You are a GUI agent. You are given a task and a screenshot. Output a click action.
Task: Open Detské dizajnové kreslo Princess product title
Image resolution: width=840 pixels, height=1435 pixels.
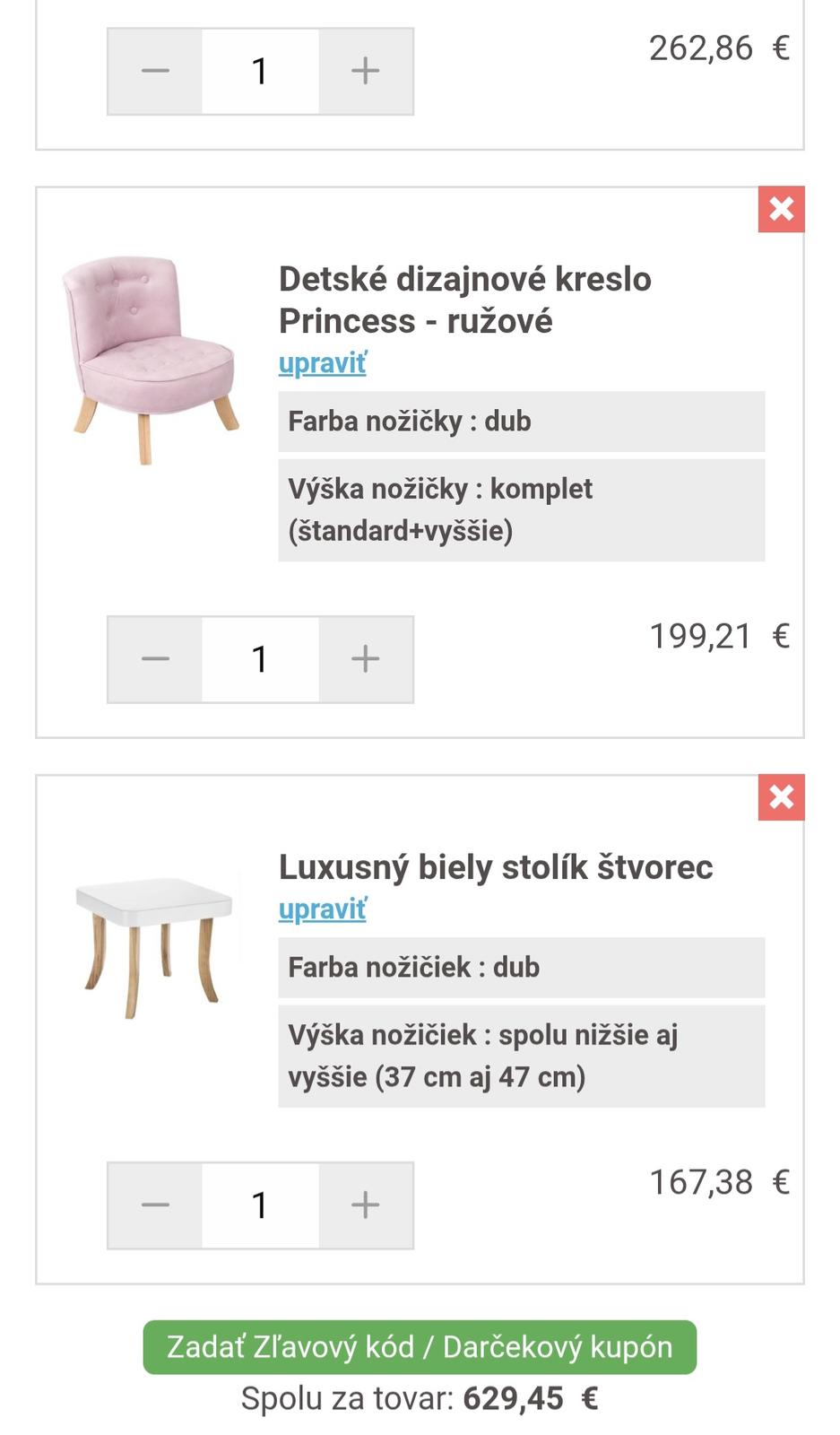pos(464,300)
